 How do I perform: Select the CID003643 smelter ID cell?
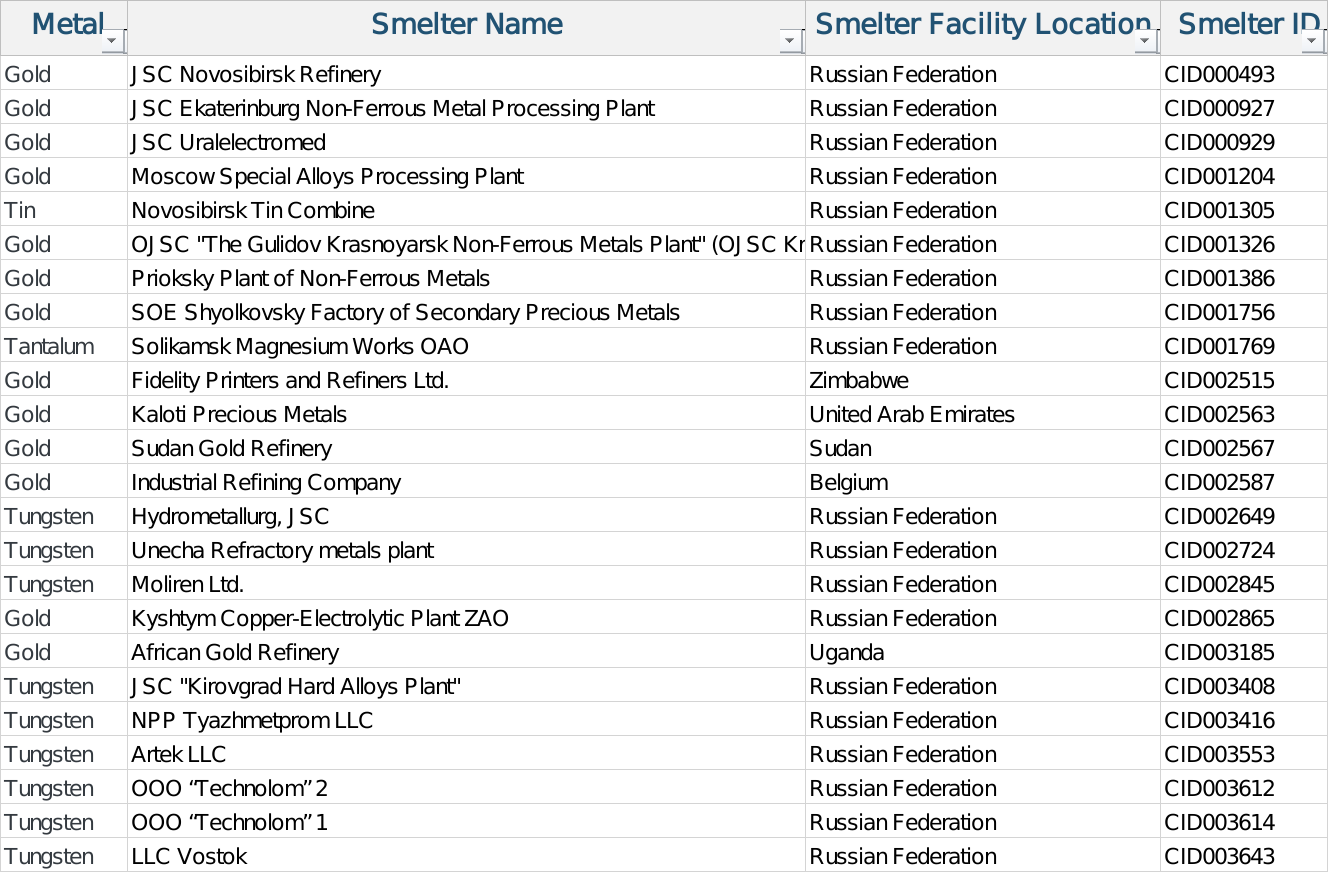coord(1219,857)
